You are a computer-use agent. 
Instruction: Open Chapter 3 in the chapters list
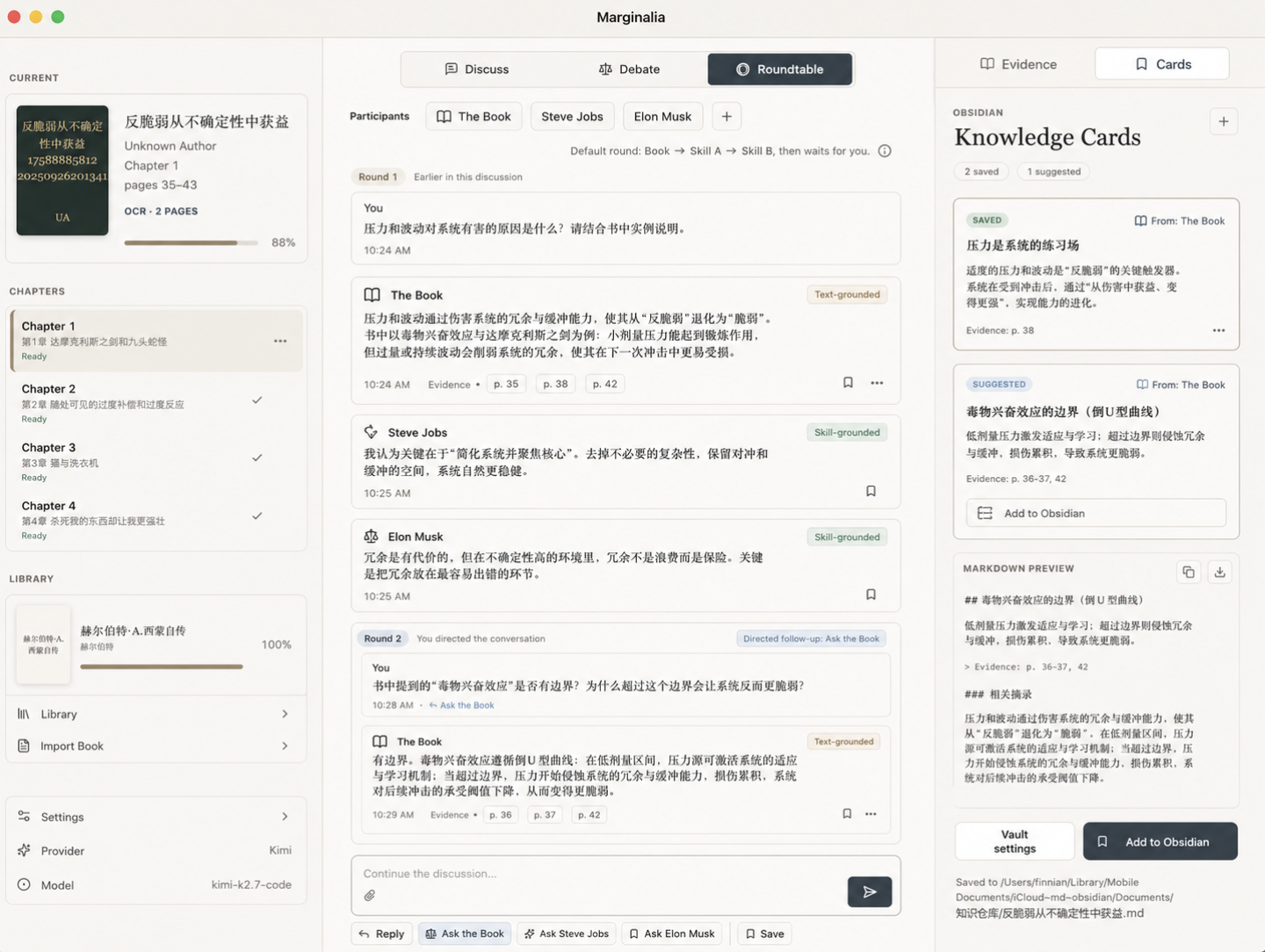(156, 461)
